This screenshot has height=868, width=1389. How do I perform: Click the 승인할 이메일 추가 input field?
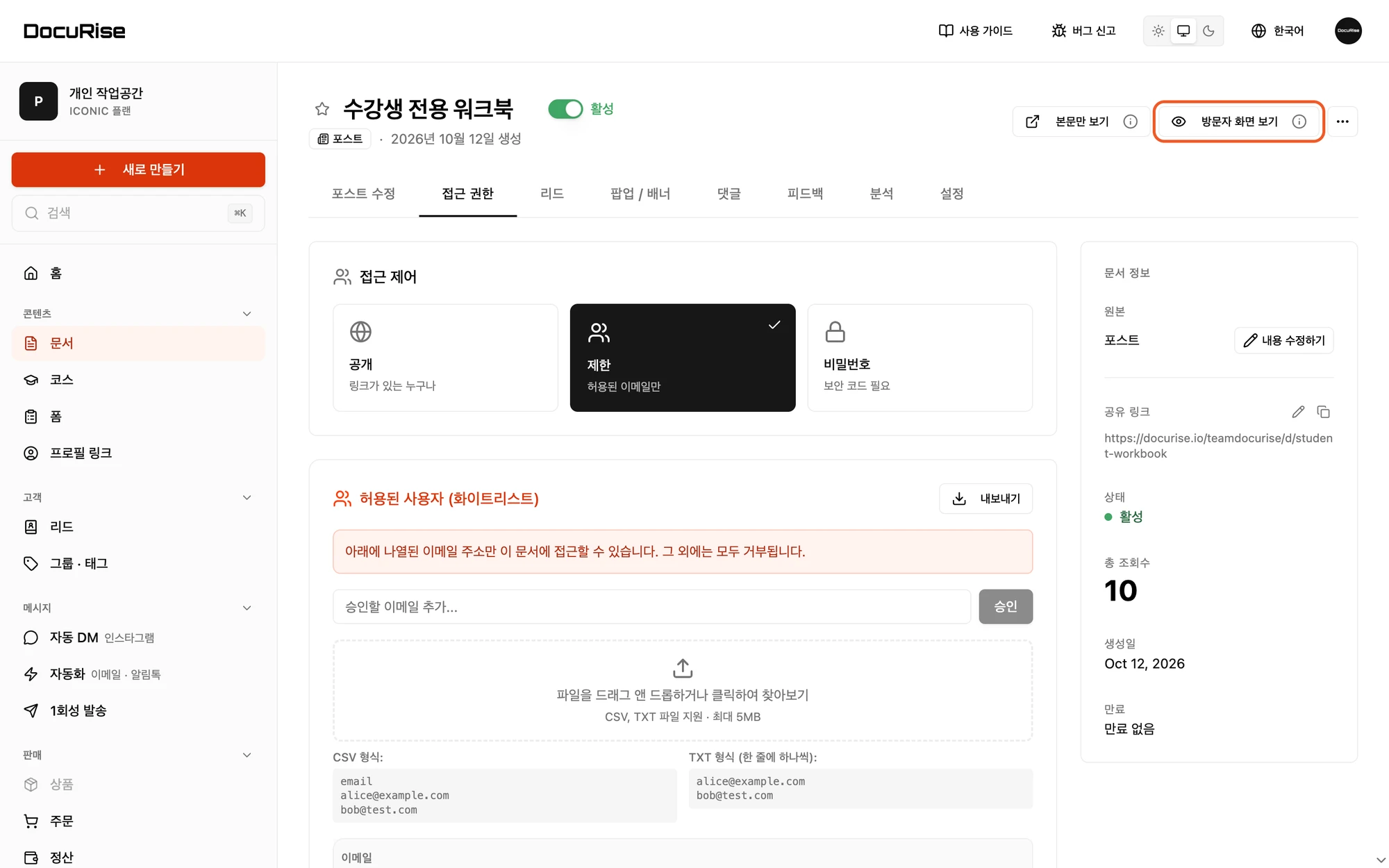651,607
